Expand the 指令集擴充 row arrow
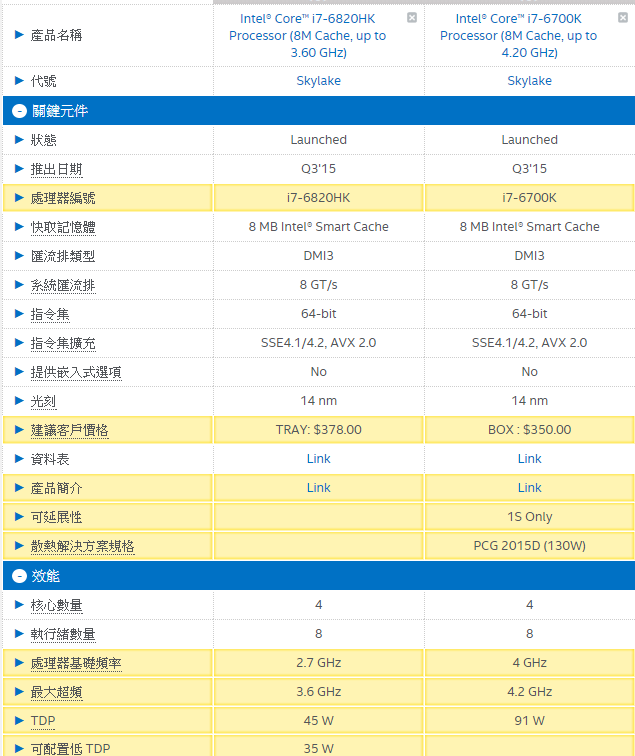635x756 pixels. [x=19, y=343]
